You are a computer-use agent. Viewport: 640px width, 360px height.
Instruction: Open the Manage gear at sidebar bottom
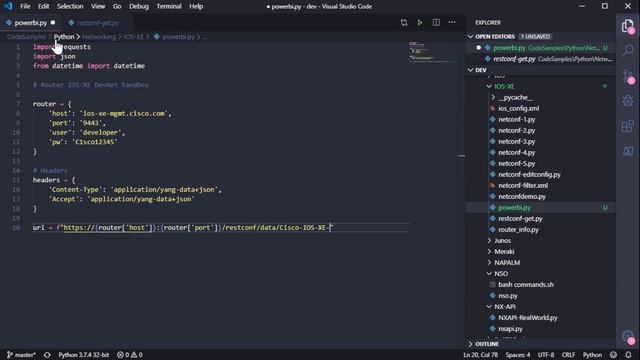(628, 337)
